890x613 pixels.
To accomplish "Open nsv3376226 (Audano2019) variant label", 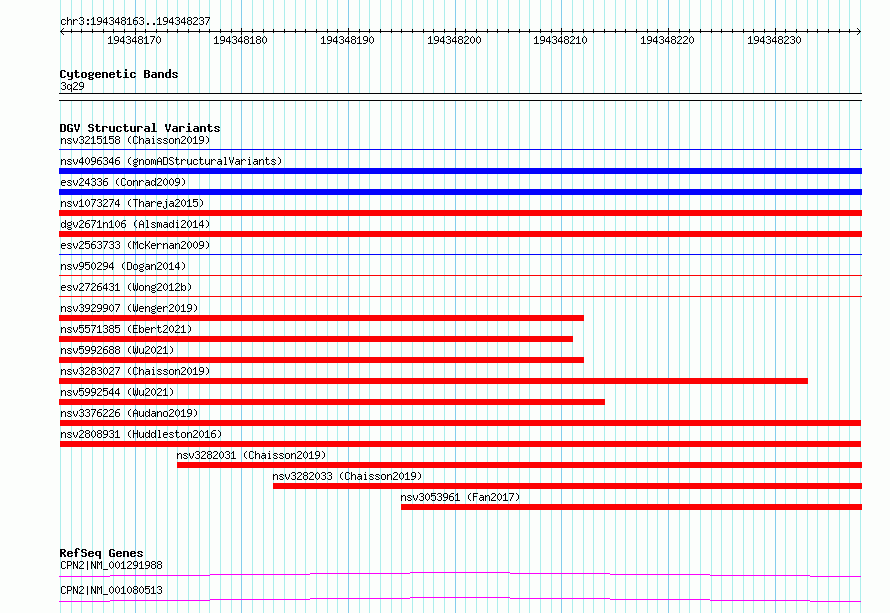I will [x=129, y=413].
